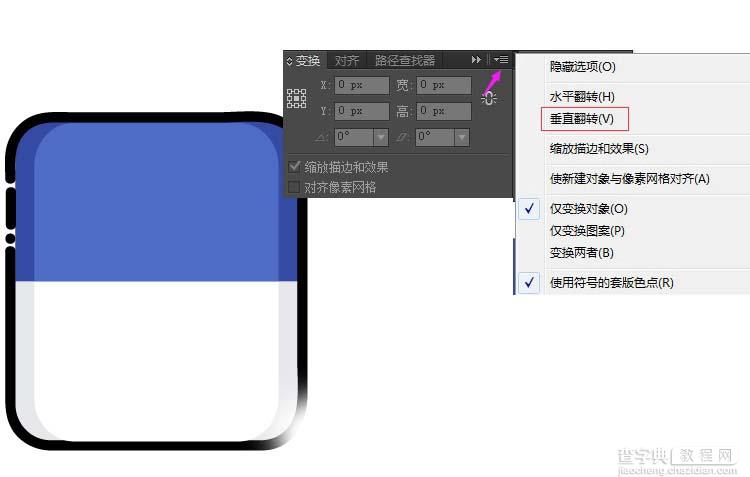Choose 缩放描边和效果(S) in the menu
The image size is (750, 477).
point(599,149)
